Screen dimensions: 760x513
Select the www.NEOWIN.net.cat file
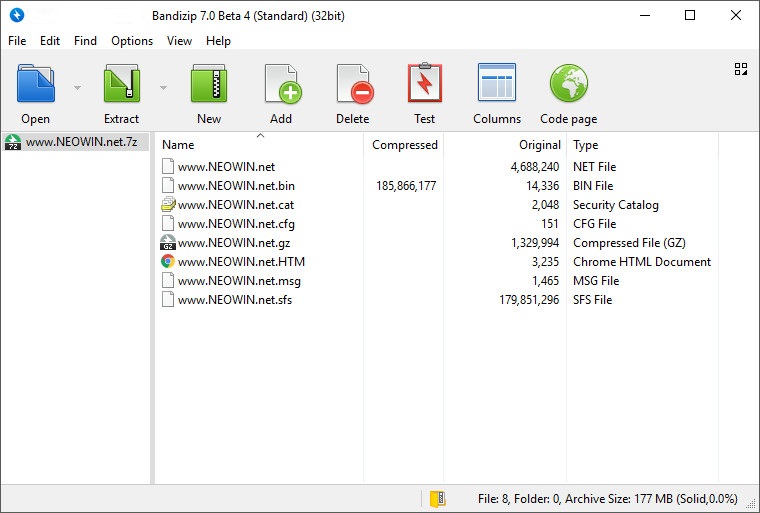(236, 205)
